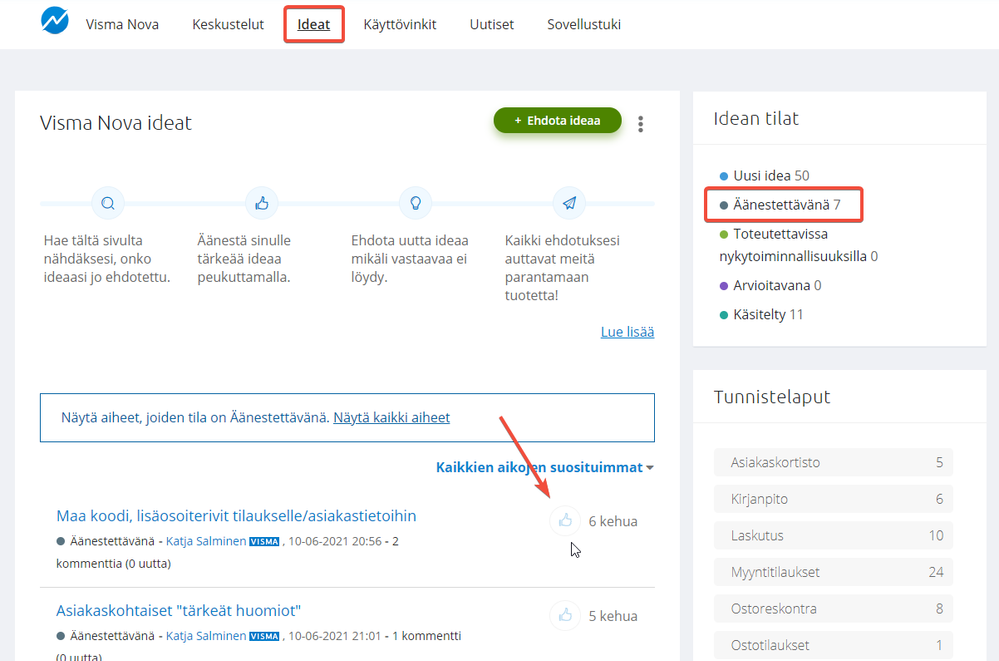Viewport: 999px width, 661px height.
Task: Open the three-dot options menu
Action: coord(640,124)
